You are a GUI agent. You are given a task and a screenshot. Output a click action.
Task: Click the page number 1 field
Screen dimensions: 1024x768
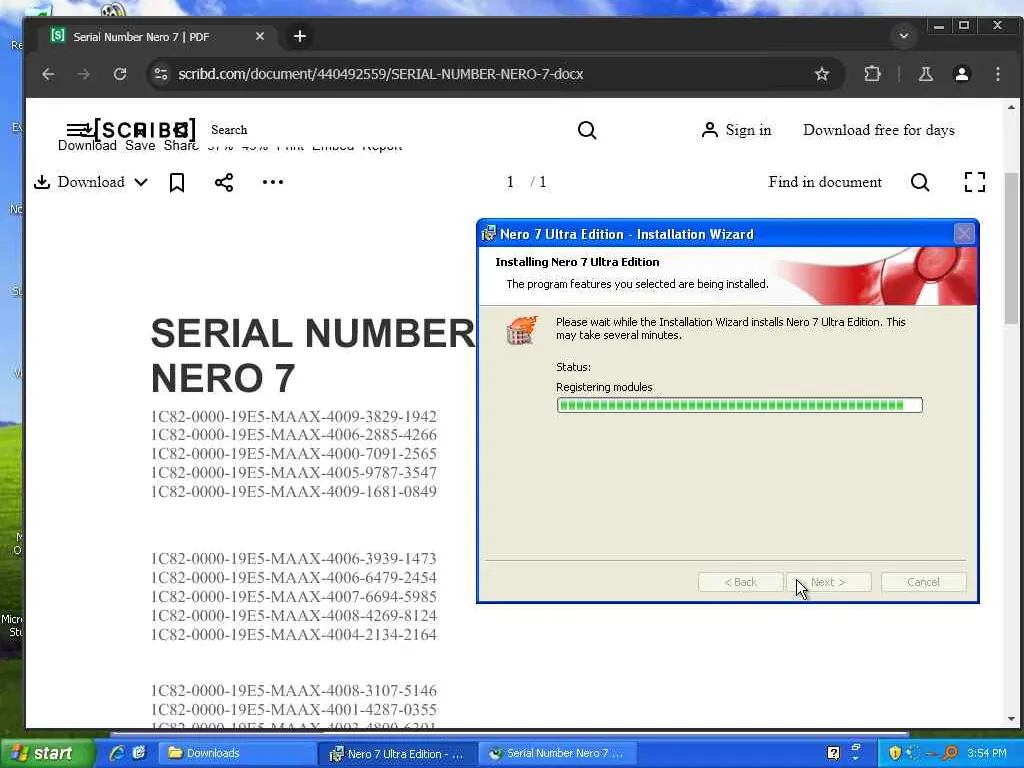coord(510,182)
